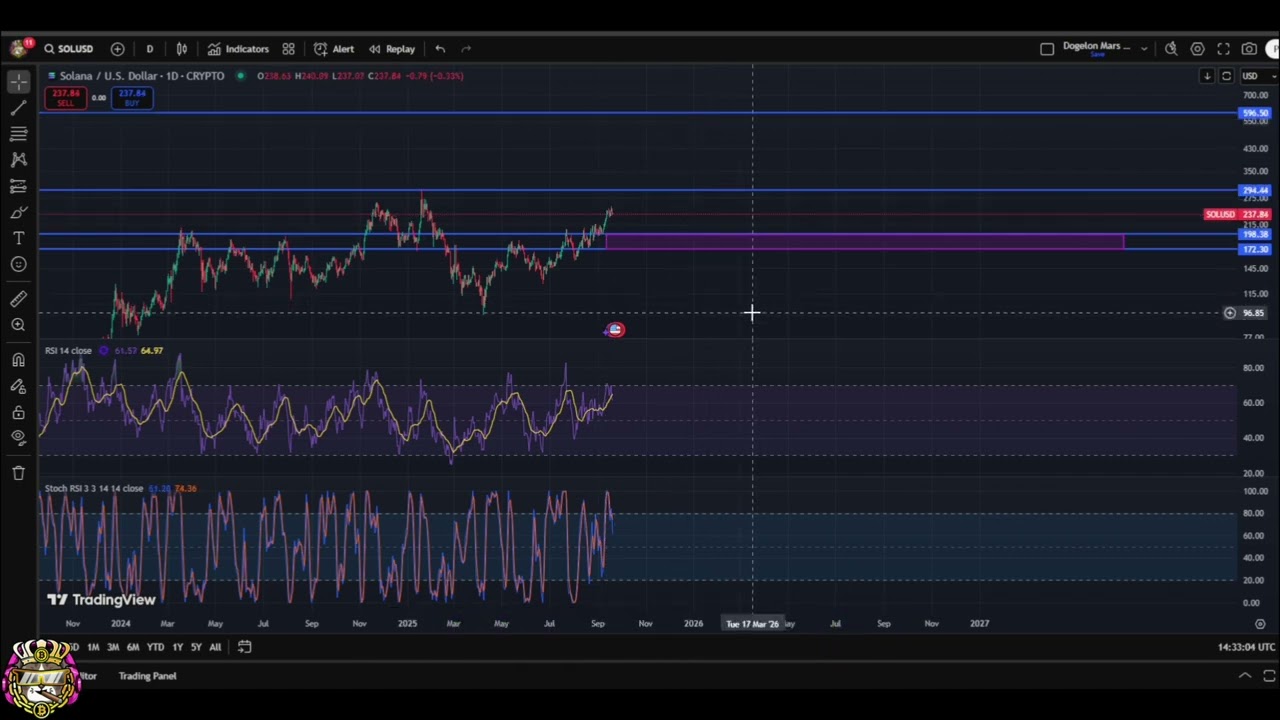Select the ruler measure tool

18,299
